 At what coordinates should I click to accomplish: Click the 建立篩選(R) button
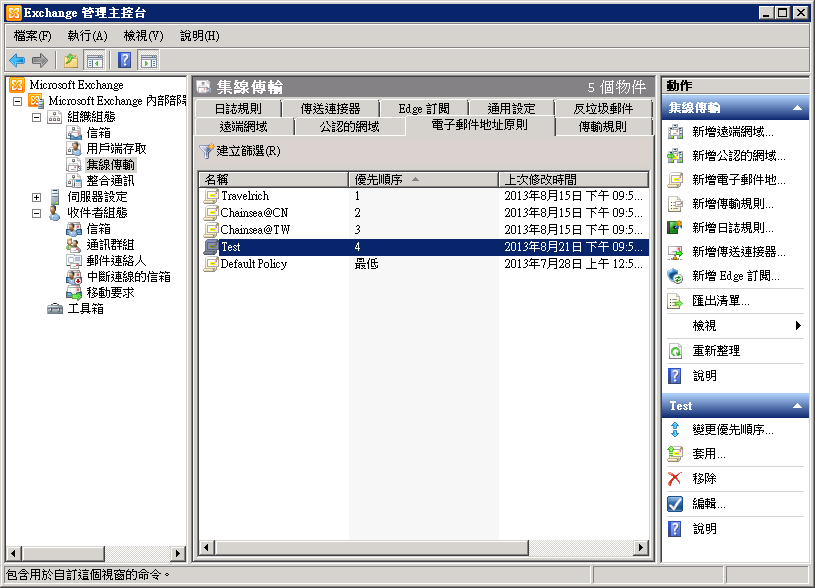click(240, 151)
